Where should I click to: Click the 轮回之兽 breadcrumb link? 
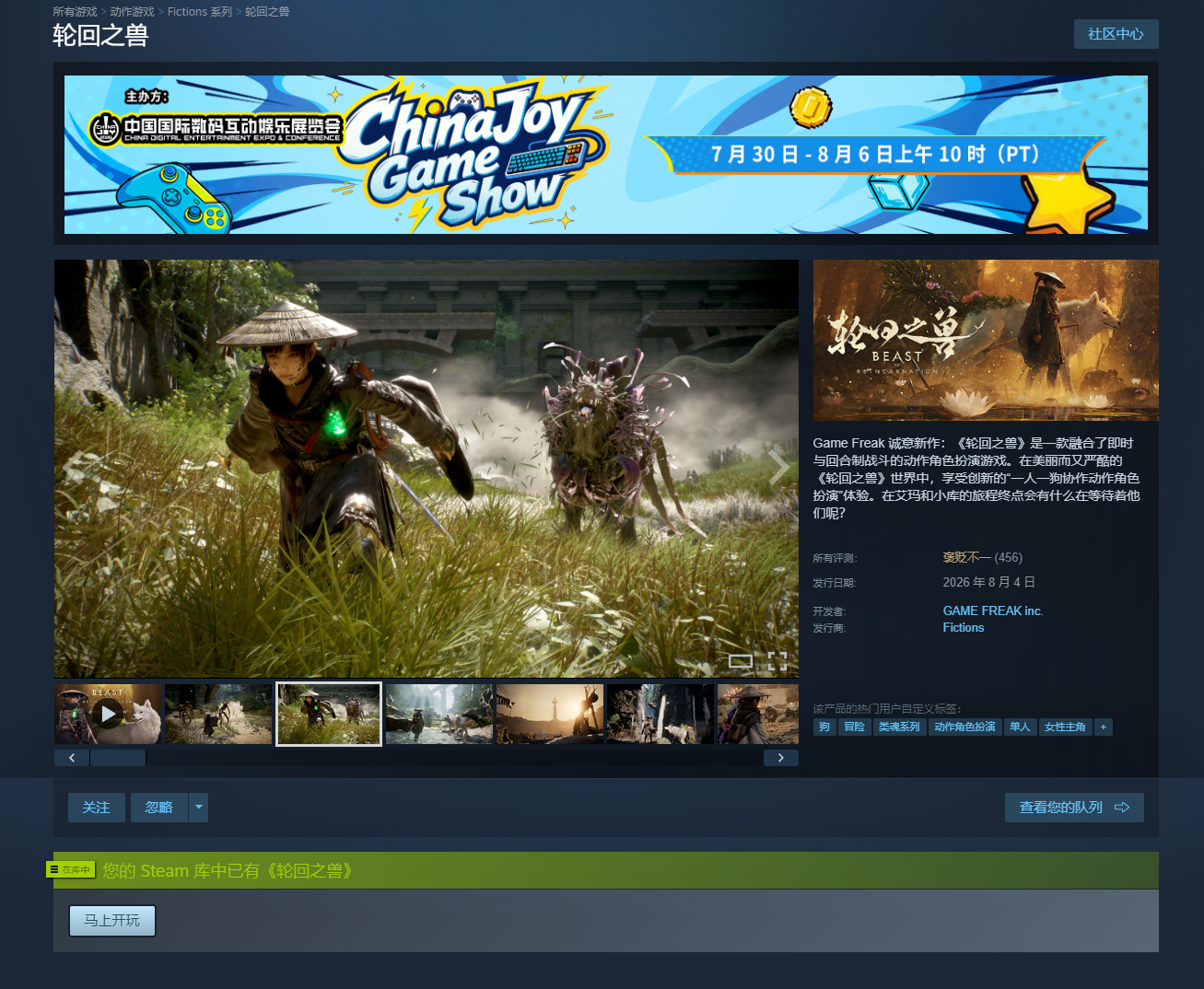tap(267, 12)
